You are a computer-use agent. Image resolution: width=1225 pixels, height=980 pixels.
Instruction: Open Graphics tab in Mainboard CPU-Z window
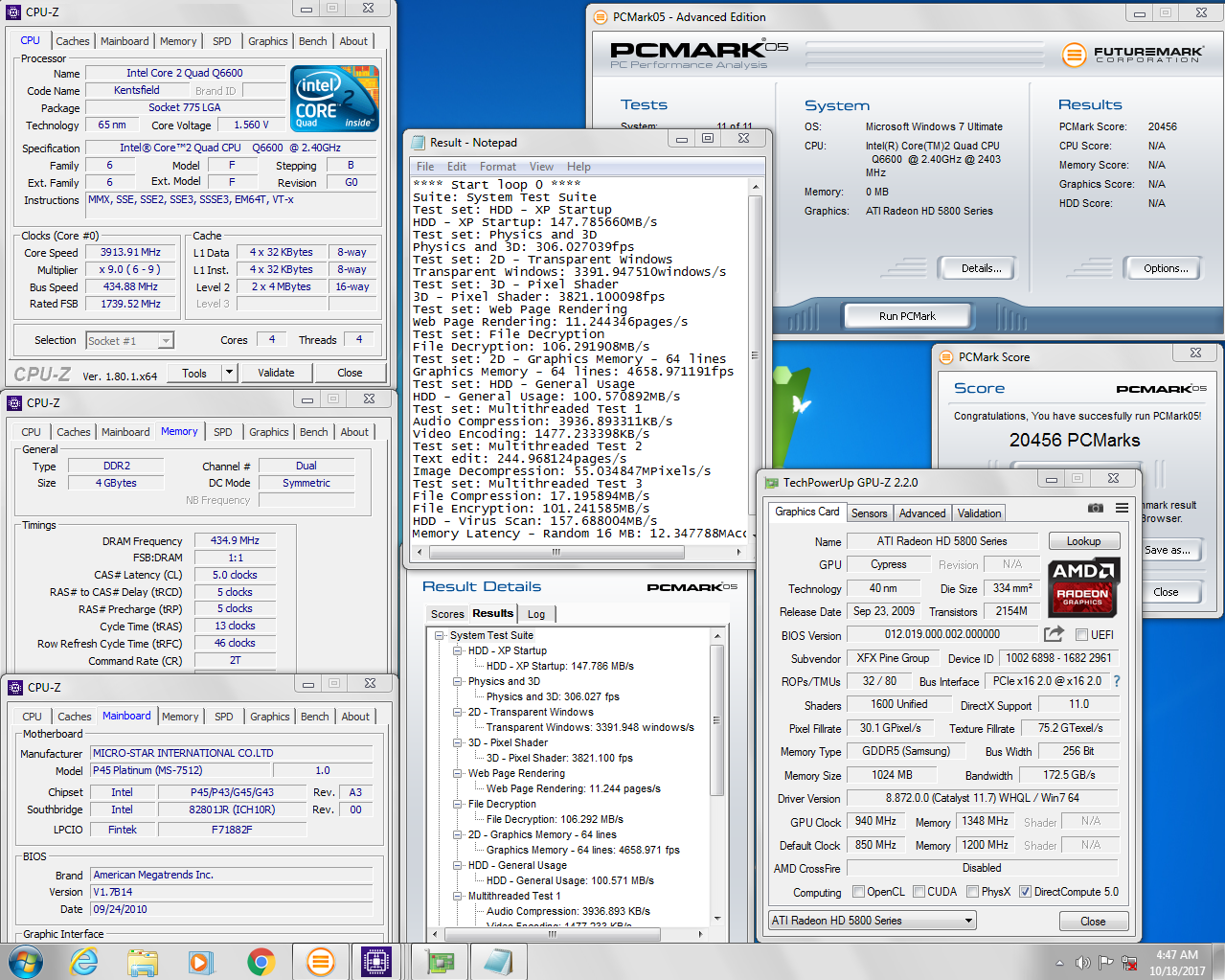tap(270, 717)
